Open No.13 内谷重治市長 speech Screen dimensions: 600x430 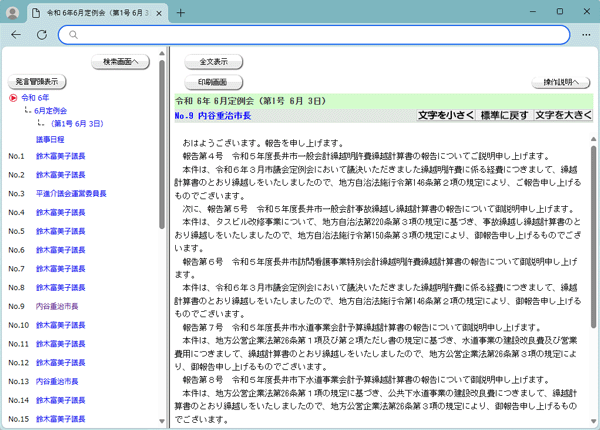point(57,381)
